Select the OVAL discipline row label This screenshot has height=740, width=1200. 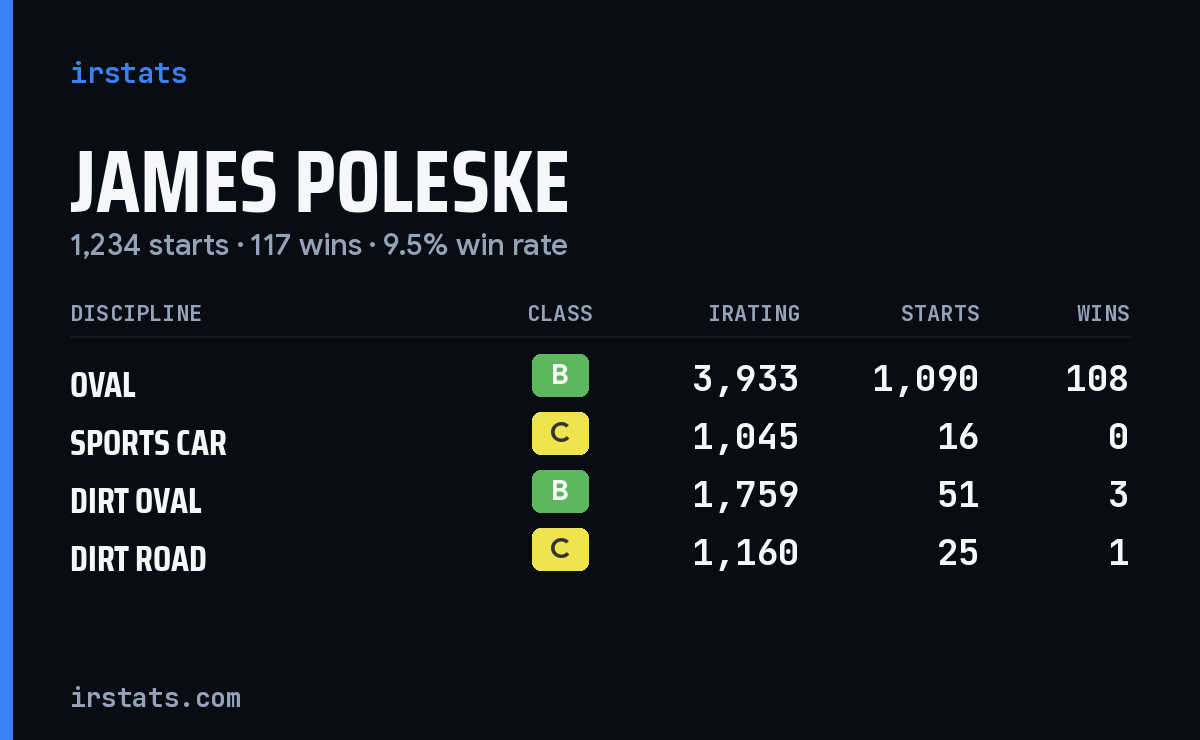103,385
